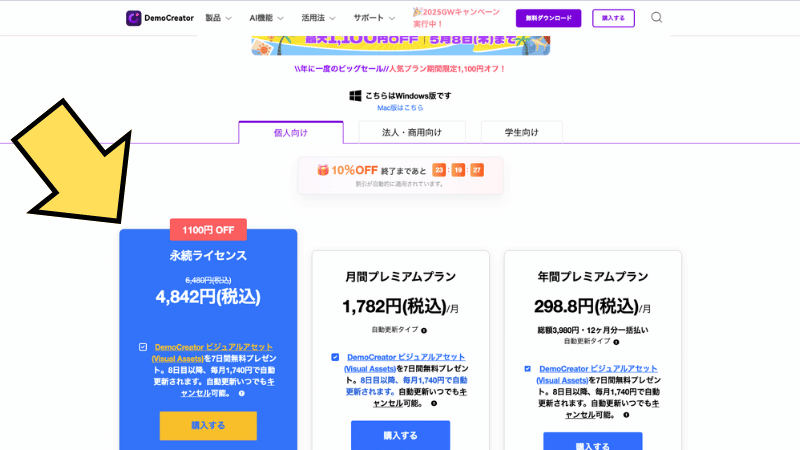The width and height of the screenshot is (800, 450).
Task: Open Visual Assets link in 永続ライセンス card
Action: tap(214, 353)
